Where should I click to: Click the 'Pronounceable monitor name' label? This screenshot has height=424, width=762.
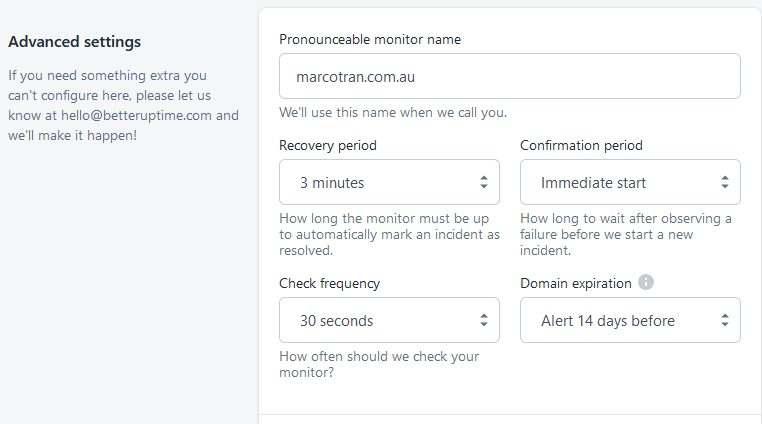coord(370,40)
